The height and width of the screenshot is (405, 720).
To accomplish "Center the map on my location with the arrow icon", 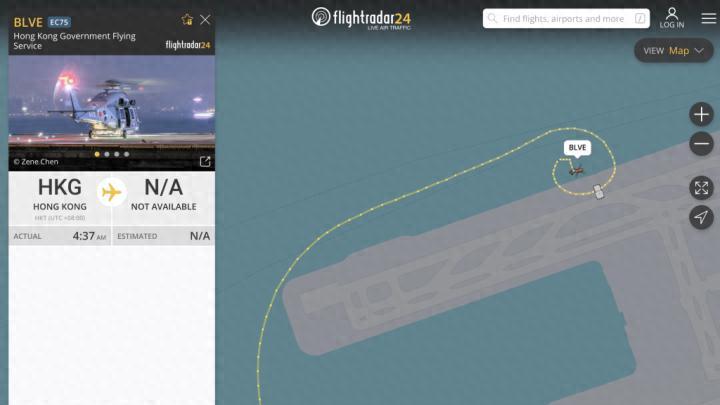I will coord(701,217).
